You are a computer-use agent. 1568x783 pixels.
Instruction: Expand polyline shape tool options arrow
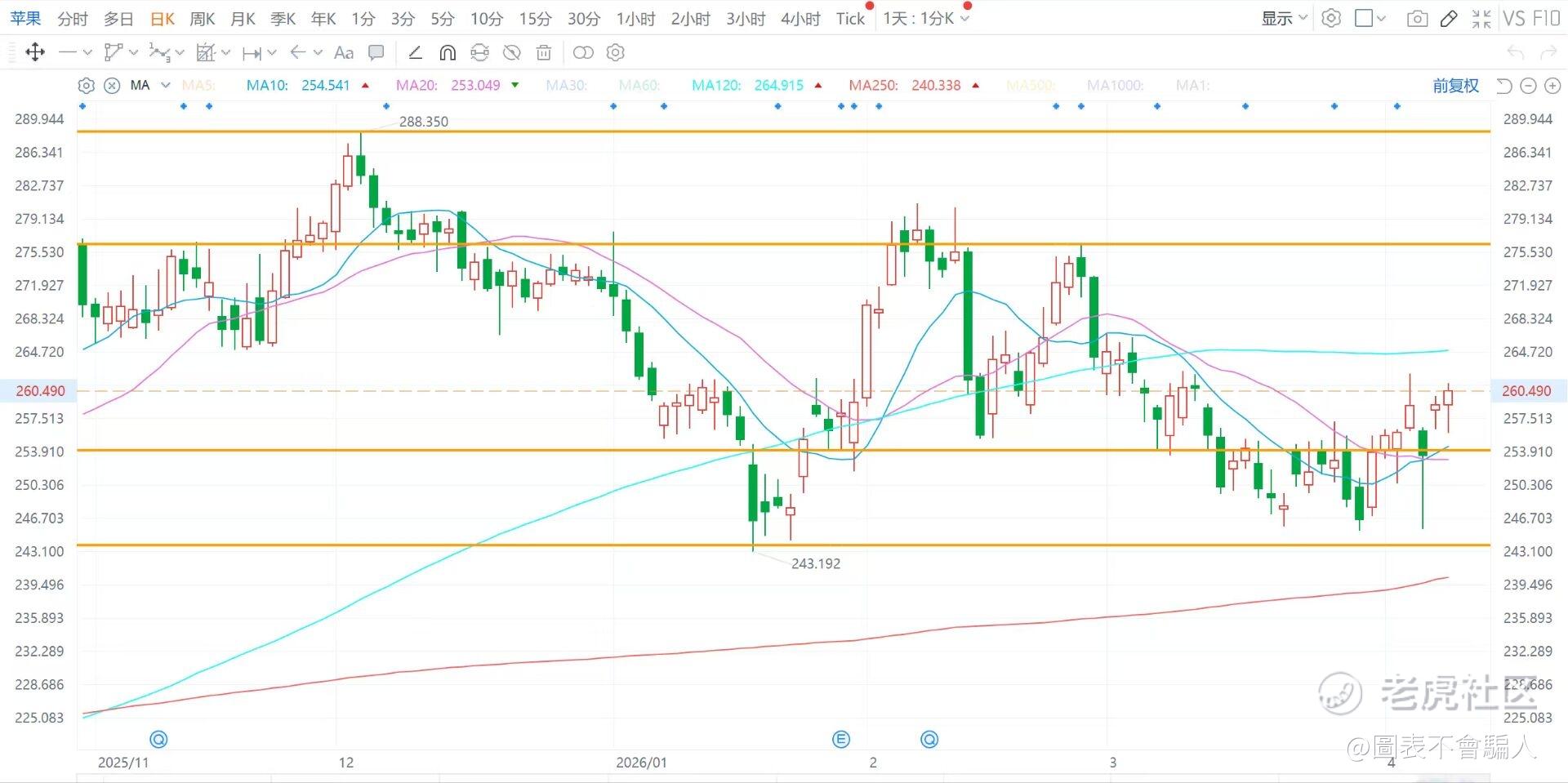(134, 53)
